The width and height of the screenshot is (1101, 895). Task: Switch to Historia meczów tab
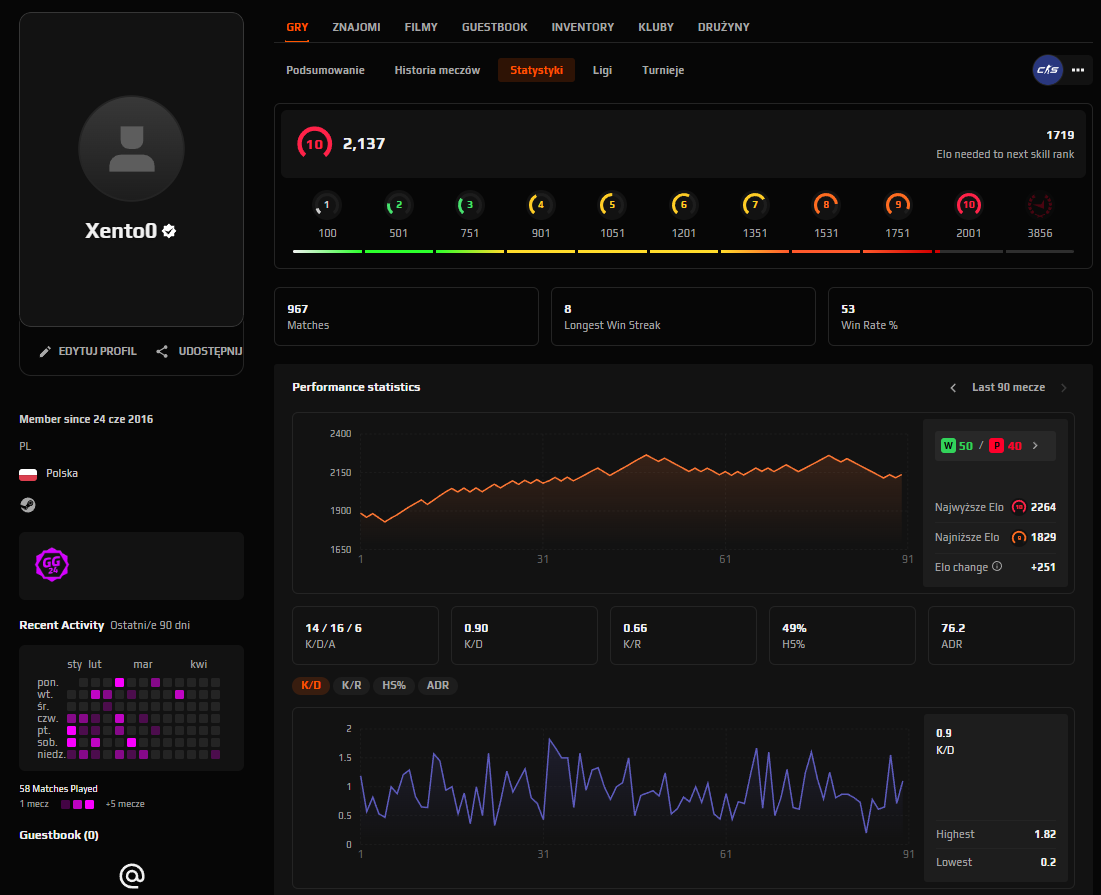point(437,70)
